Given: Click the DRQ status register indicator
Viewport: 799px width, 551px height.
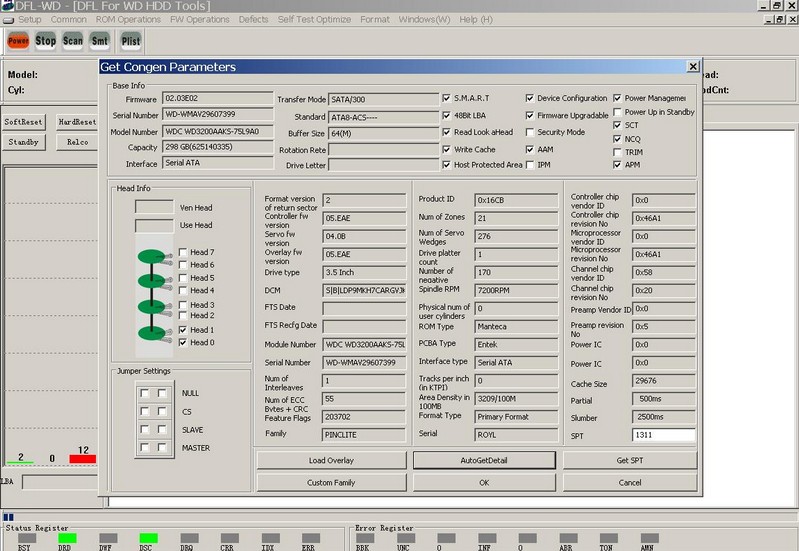Looking at the screenshot, I should tap(189, 538).
